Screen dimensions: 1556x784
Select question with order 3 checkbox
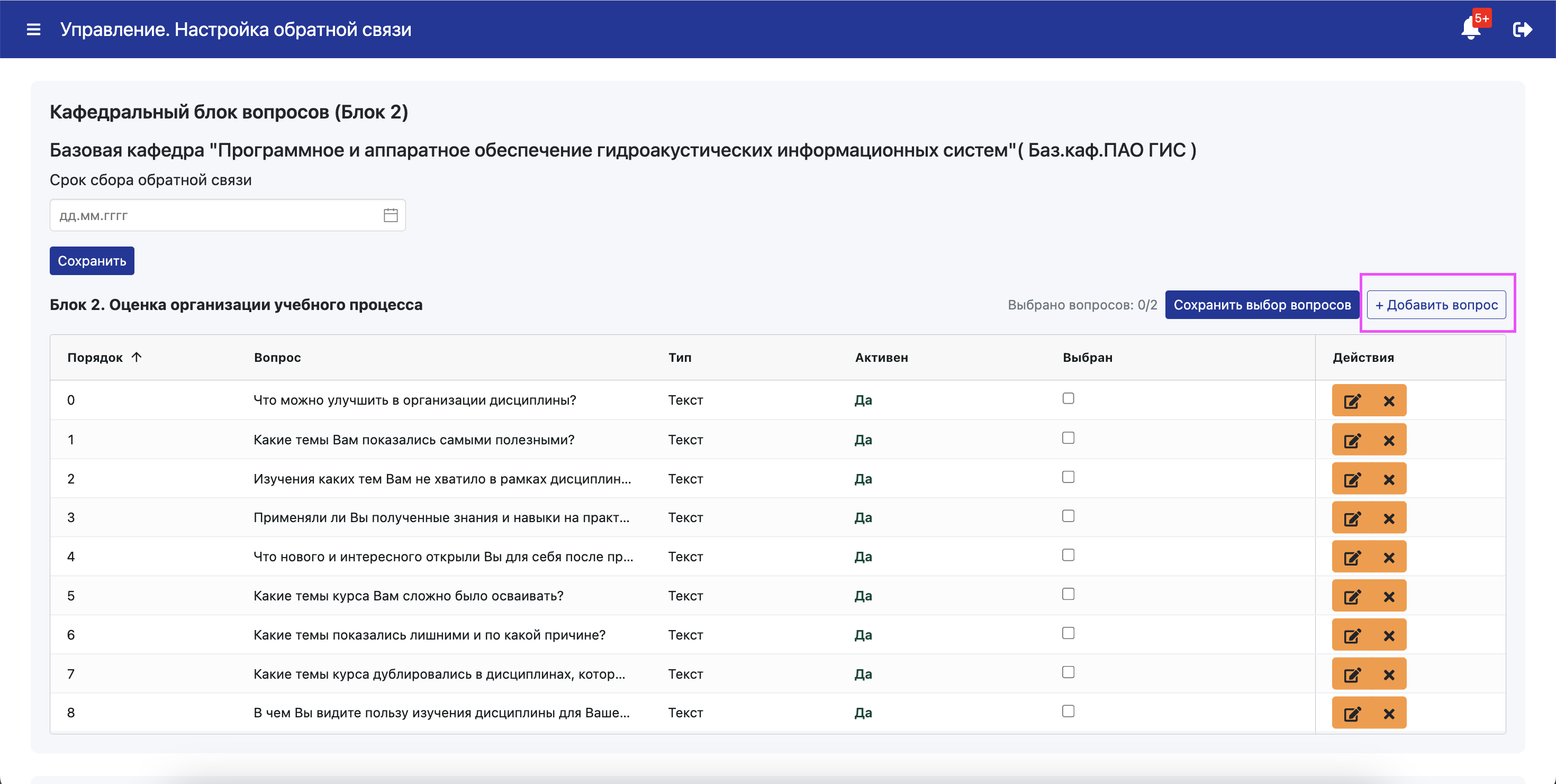[1068, 515]
